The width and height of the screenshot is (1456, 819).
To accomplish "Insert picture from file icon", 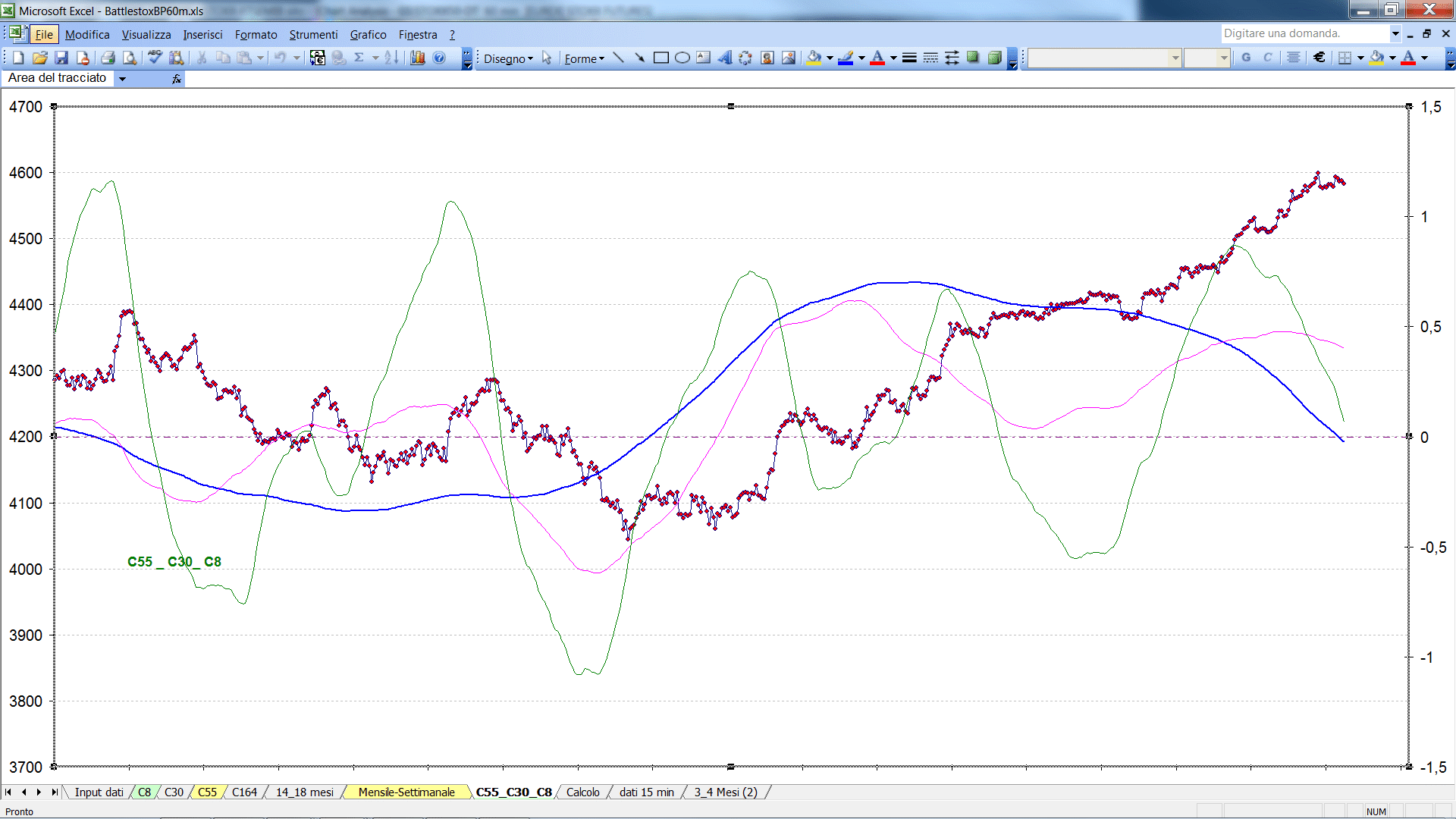I will [x=789, y=58].
